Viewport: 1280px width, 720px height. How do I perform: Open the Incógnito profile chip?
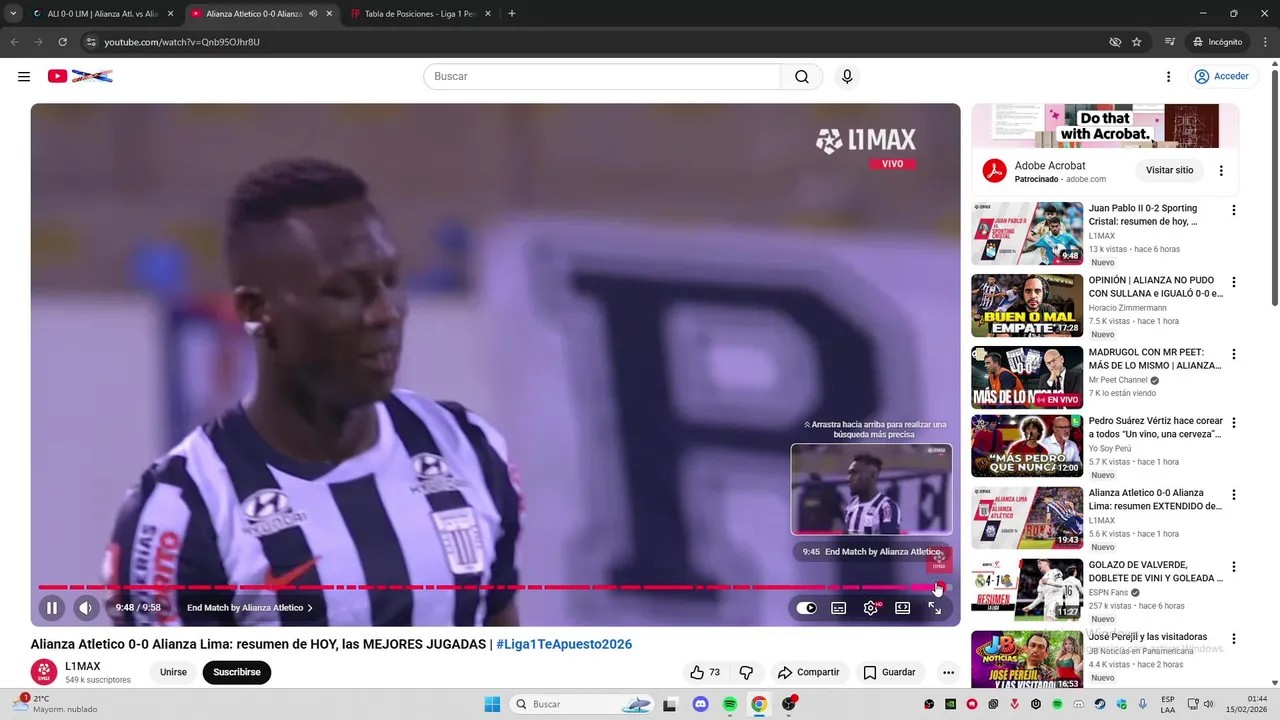point(1217,42)
